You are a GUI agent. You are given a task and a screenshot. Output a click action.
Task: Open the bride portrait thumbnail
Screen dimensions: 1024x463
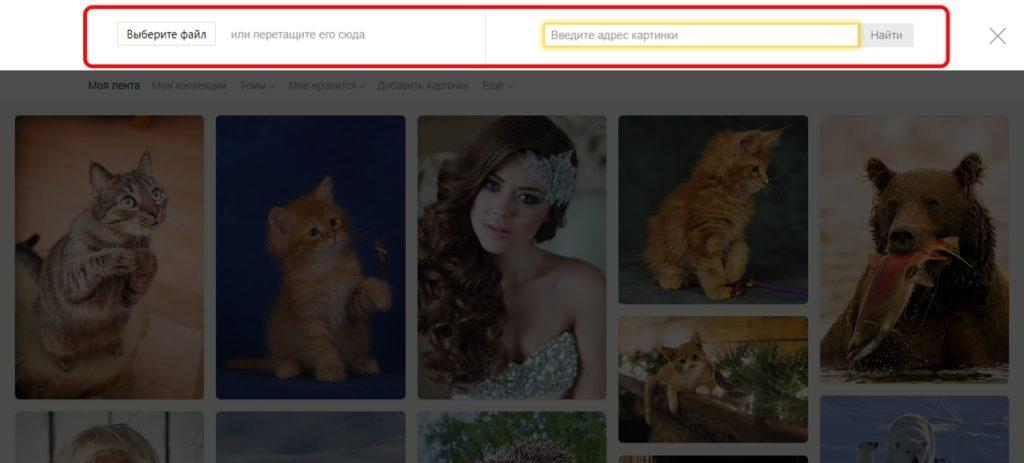tap(512, 257)
